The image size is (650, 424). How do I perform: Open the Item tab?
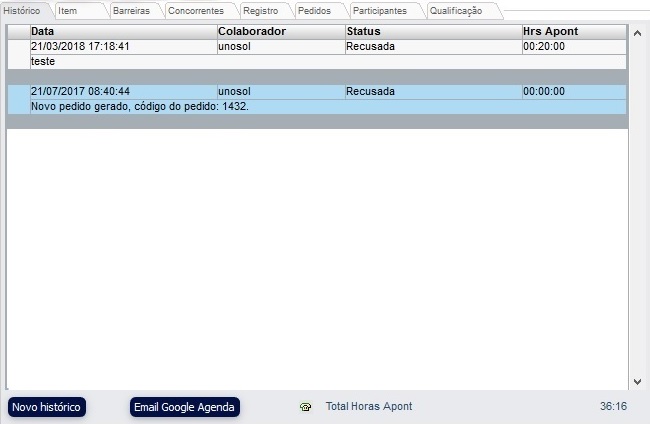(68, 10)
